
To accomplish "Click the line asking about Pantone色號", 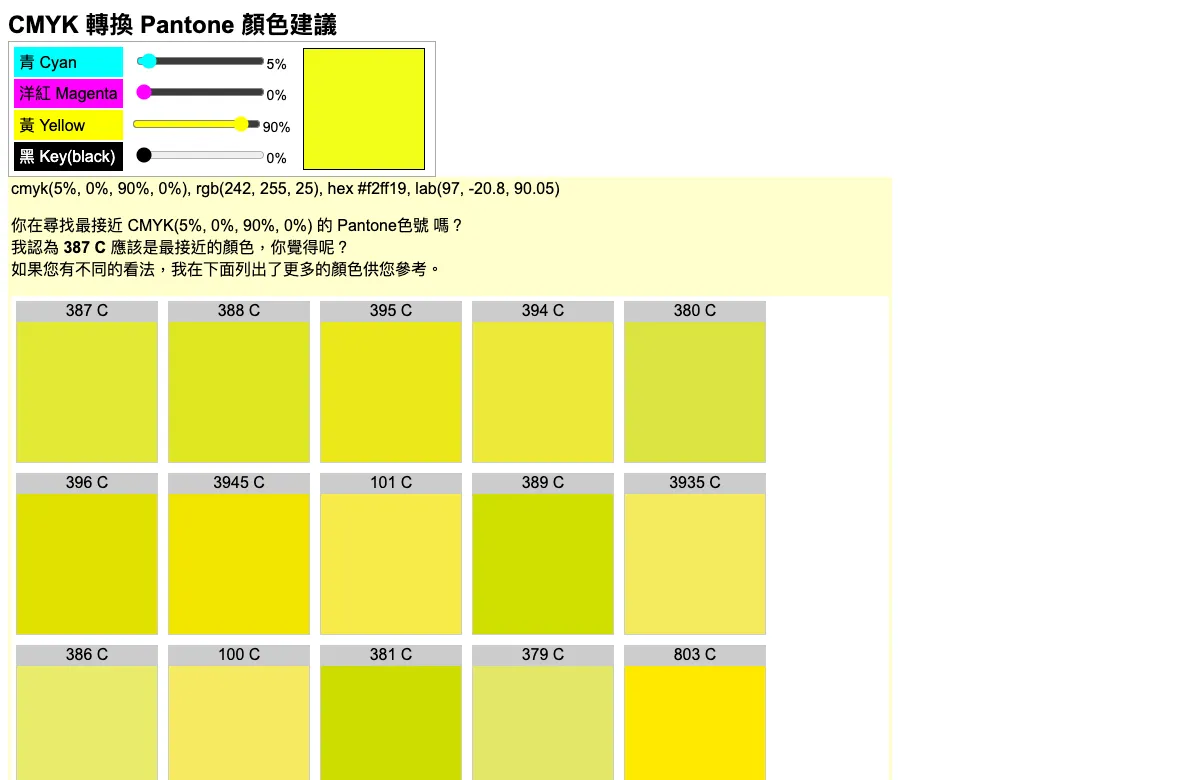I will 237,225.
